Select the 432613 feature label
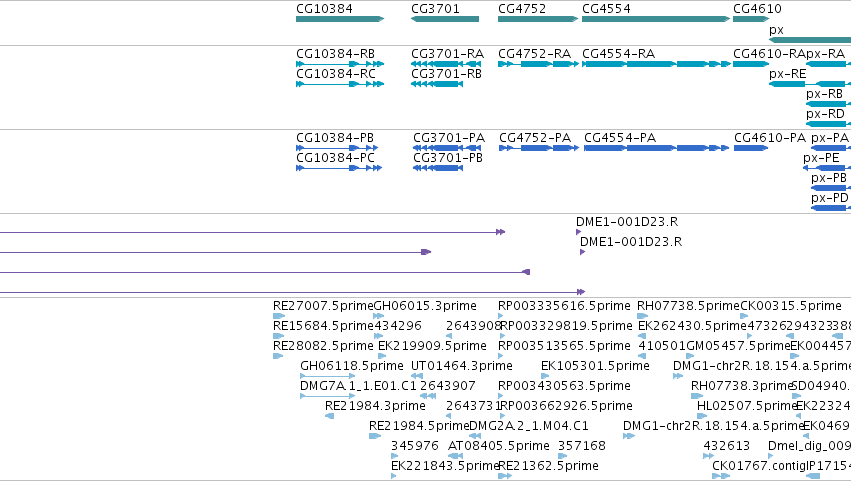The height and width of the screenshot is (481, 851). click(726, 447)
